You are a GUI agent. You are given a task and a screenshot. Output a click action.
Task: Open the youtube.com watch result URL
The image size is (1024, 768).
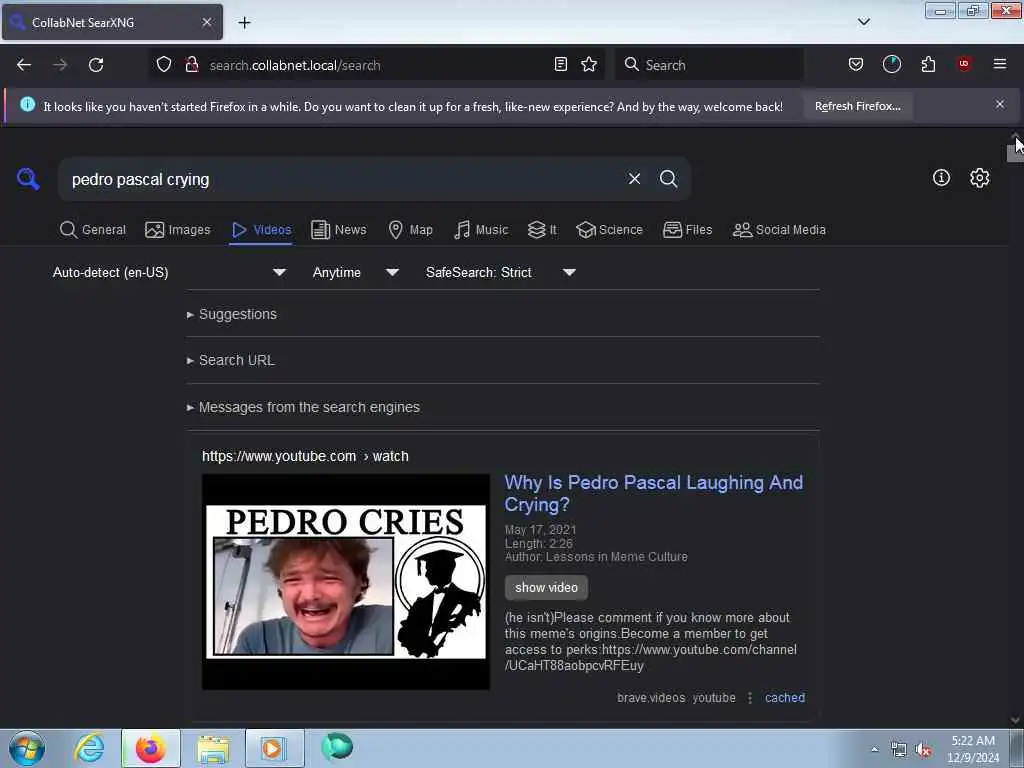[305, 456]
